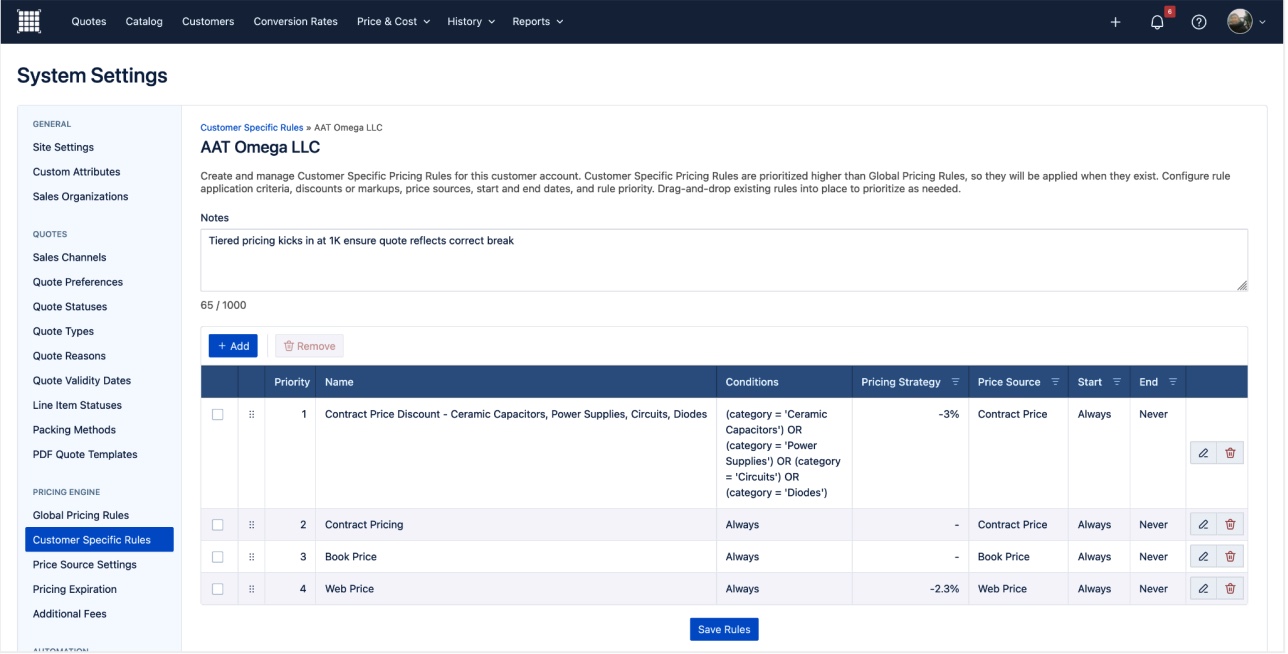Click the edit pencil icon for Web Price rule
The image size is (1288, 654).
pos(1203,589)
